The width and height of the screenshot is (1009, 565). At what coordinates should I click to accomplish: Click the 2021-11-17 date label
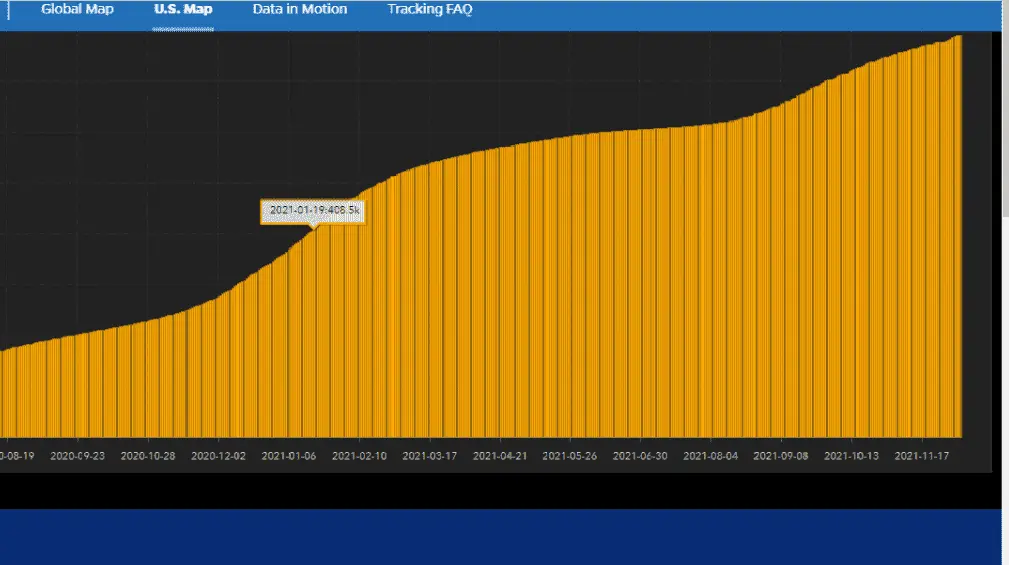click(922, 456)
